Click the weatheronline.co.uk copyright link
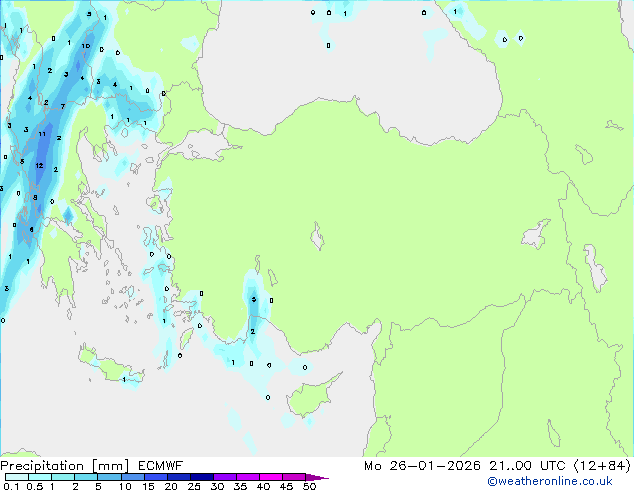 click(x=550, y=481)
